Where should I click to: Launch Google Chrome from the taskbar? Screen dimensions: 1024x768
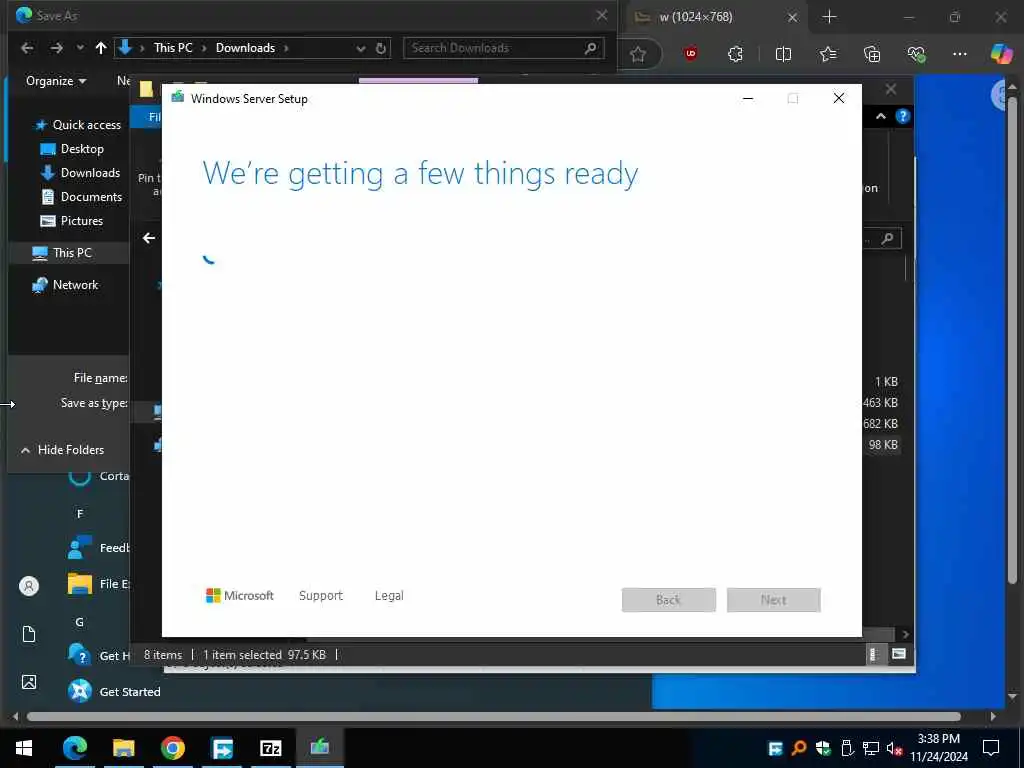coord(172,748)
